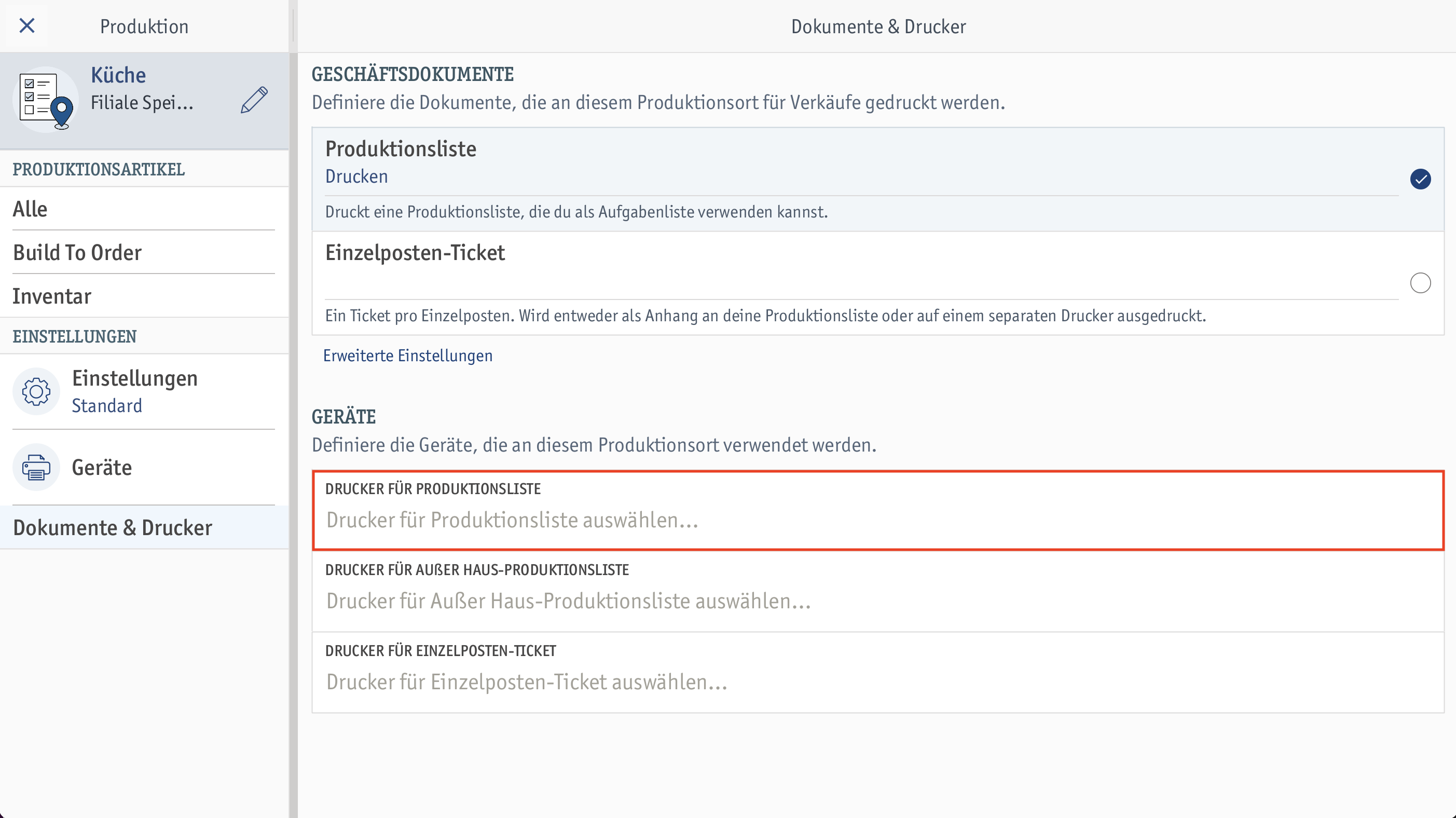
Task: Open Einstellungen Standard entry
Action: tap(144, 391)
